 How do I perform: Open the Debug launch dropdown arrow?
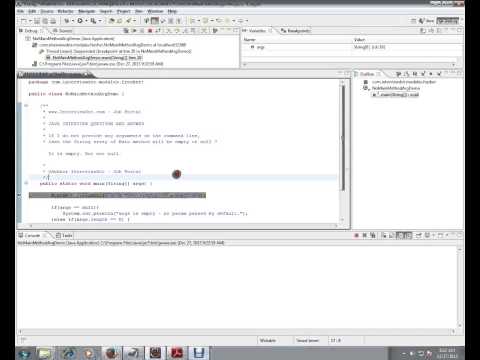(x=73, y=21)
